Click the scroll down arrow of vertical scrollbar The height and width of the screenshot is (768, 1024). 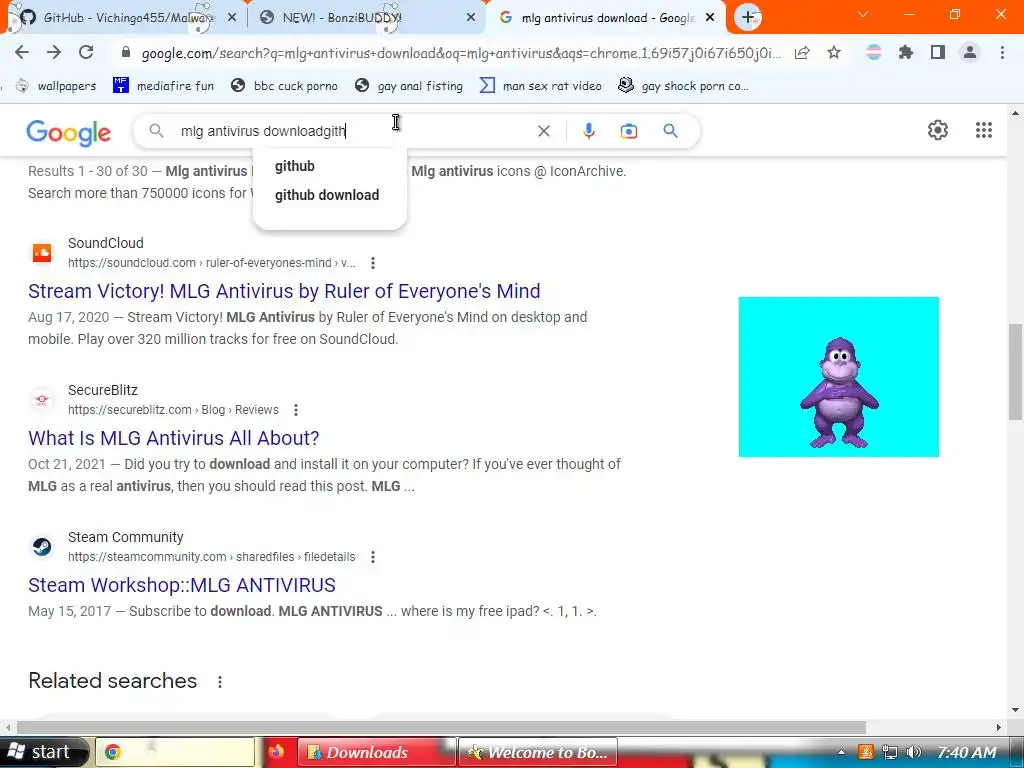(x=1016, y=710)
